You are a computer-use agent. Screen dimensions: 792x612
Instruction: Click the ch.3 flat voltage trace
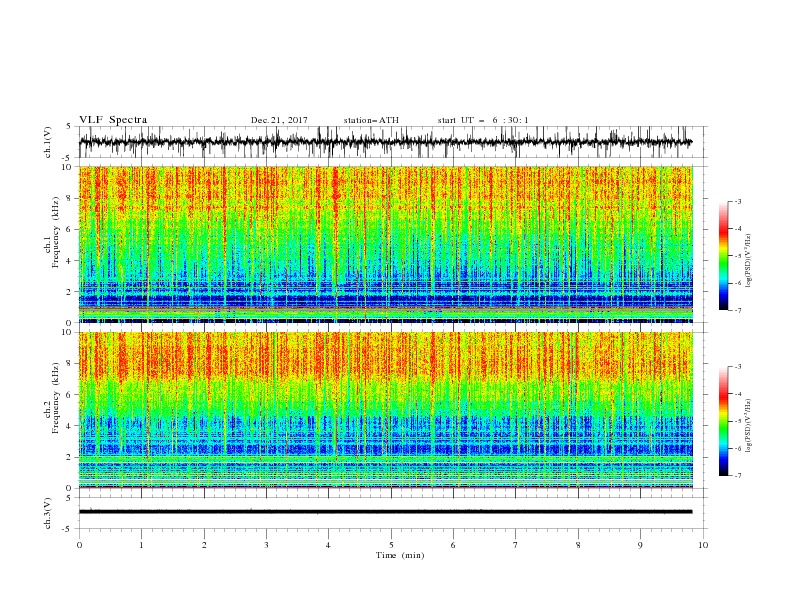[386, 512]
